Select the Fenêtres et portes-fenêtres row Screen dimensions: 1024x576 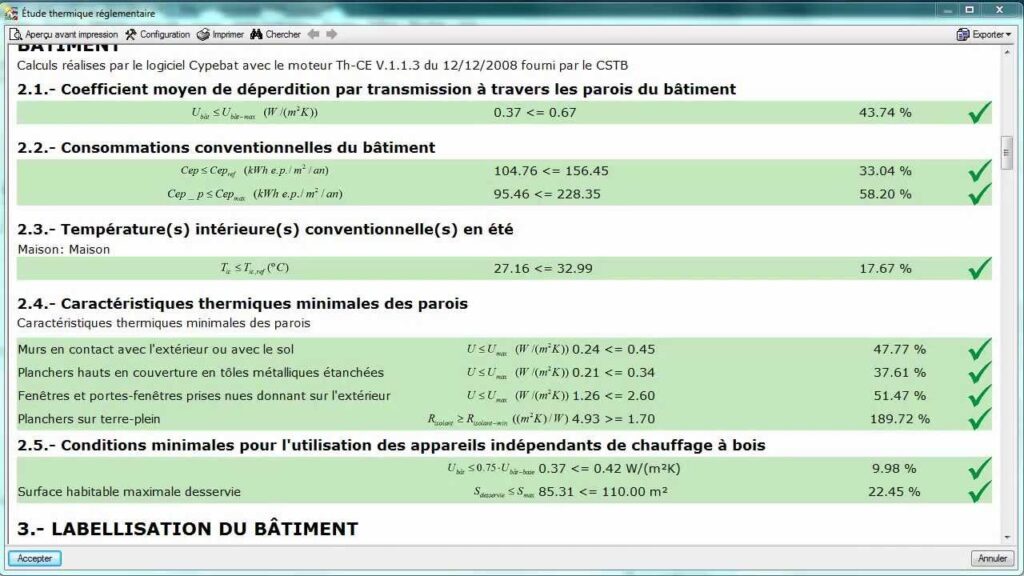[x=202, y=396]
